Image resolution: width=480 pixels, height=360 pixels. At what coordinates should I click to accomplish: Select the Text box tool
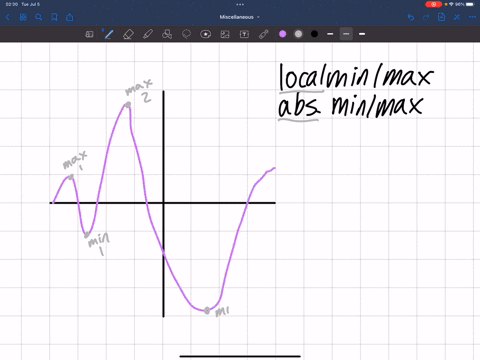(x=244, y=34)
